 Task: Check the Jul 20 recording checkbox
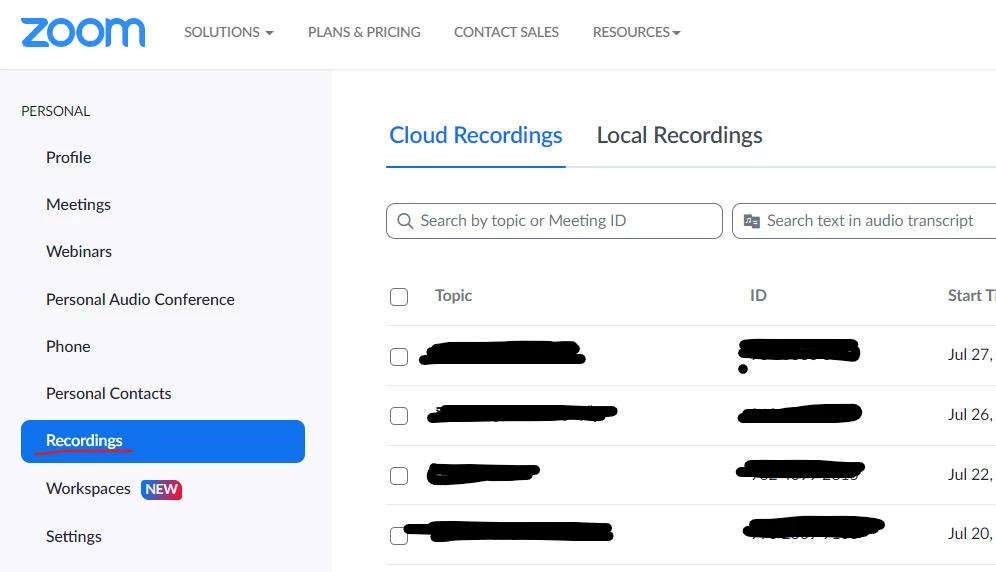pos(399,536)
